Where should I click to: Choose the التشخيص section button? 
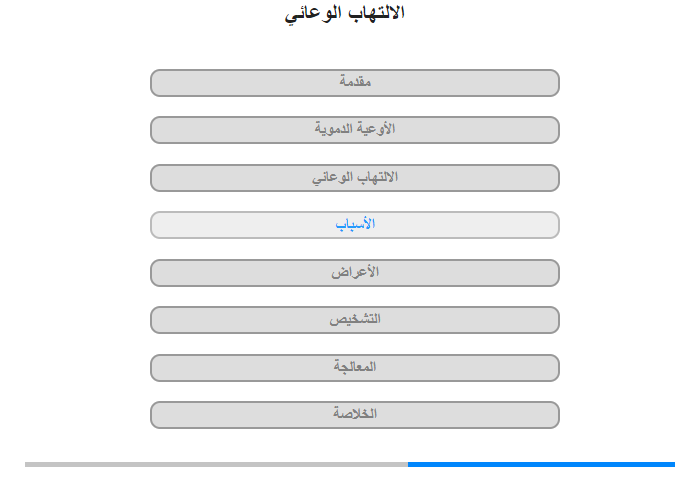point(355,320)
